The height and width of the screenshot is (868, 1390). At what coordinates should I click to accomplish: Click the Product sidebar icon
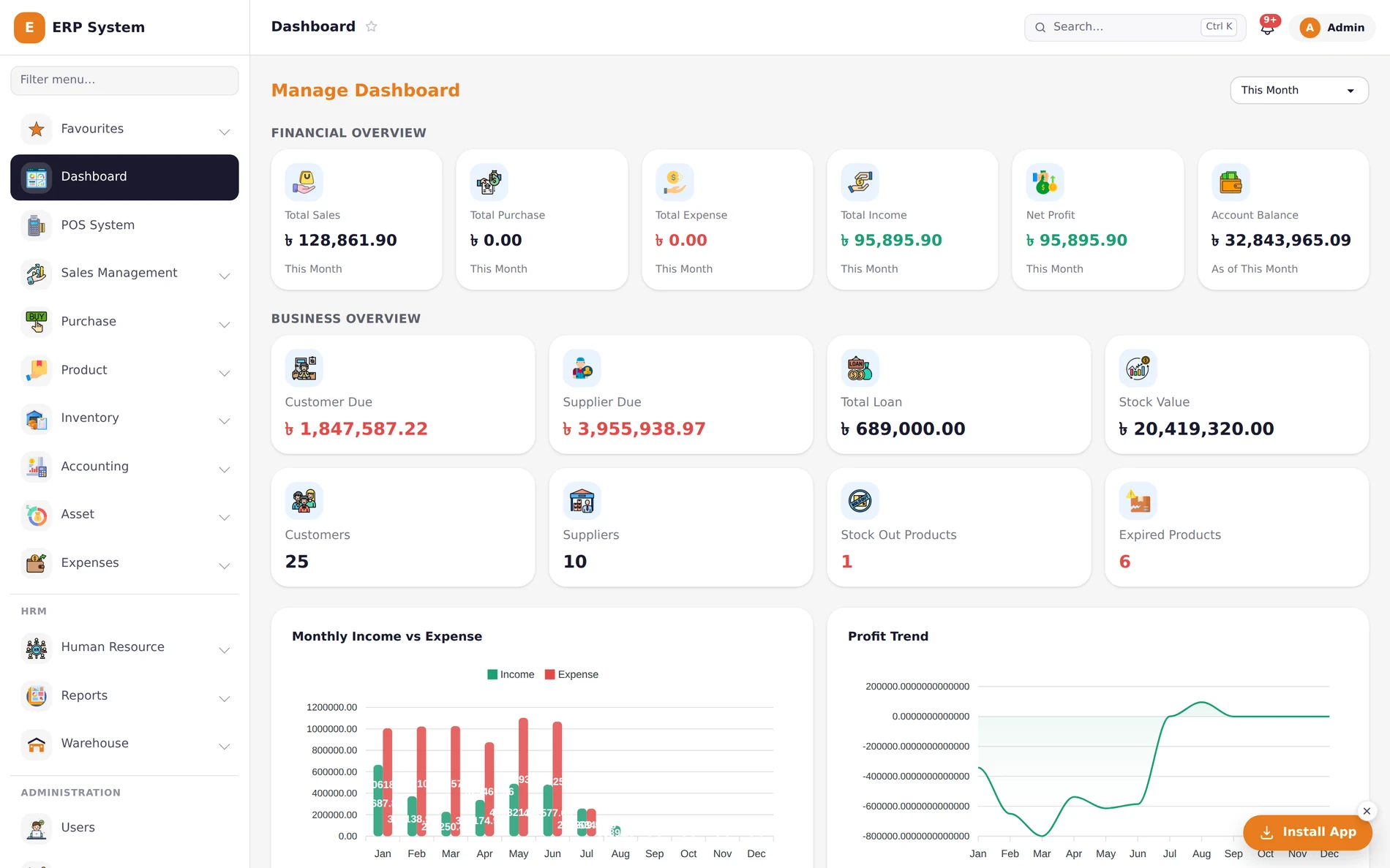click(37, 370)
